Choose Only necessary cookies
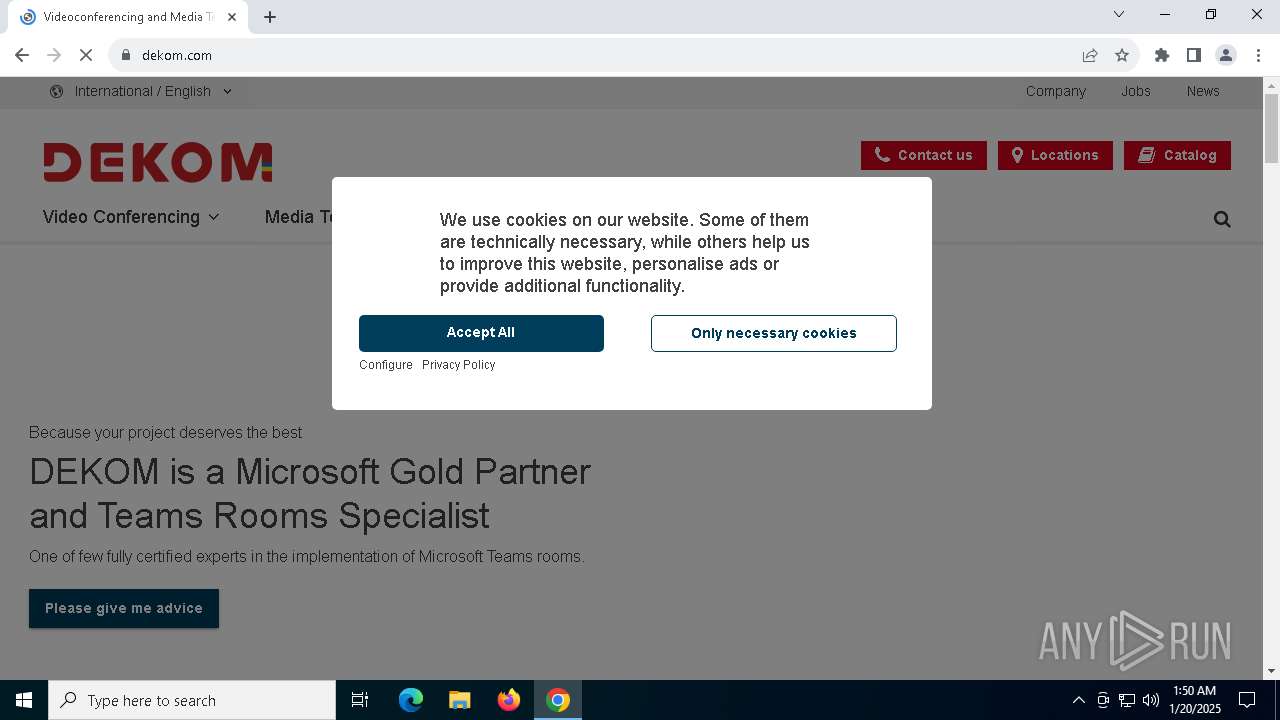Viewport: 1280px width, 720px height. point(774,333)
